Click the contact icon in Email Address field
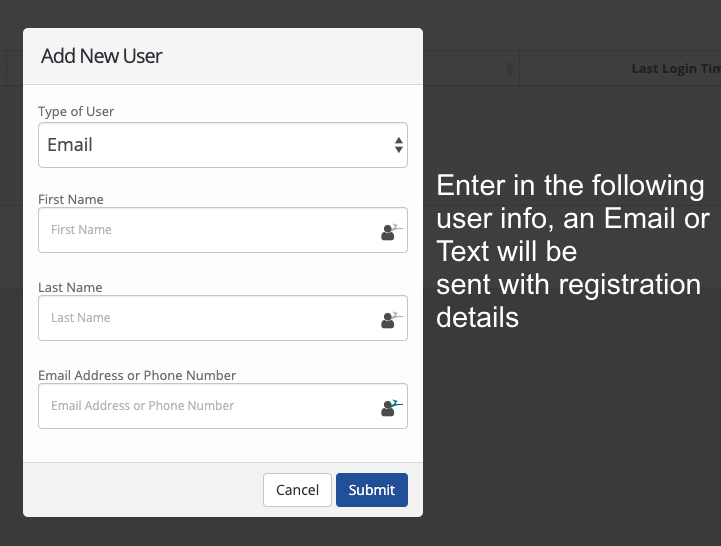The height and width of the screenshot is (546, 721). pos(389,407)
